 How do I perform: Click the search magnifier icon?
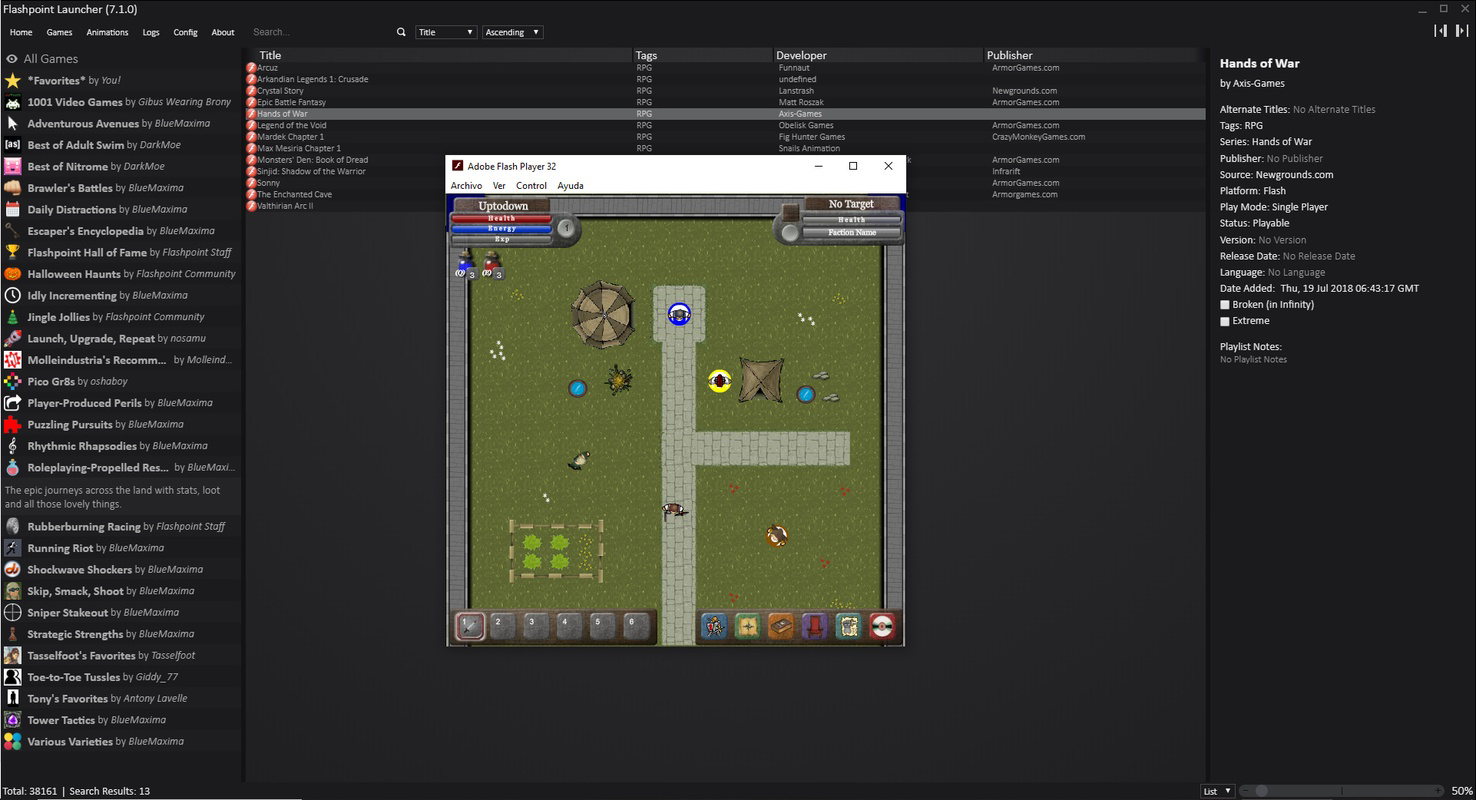(x=402, y=32)
